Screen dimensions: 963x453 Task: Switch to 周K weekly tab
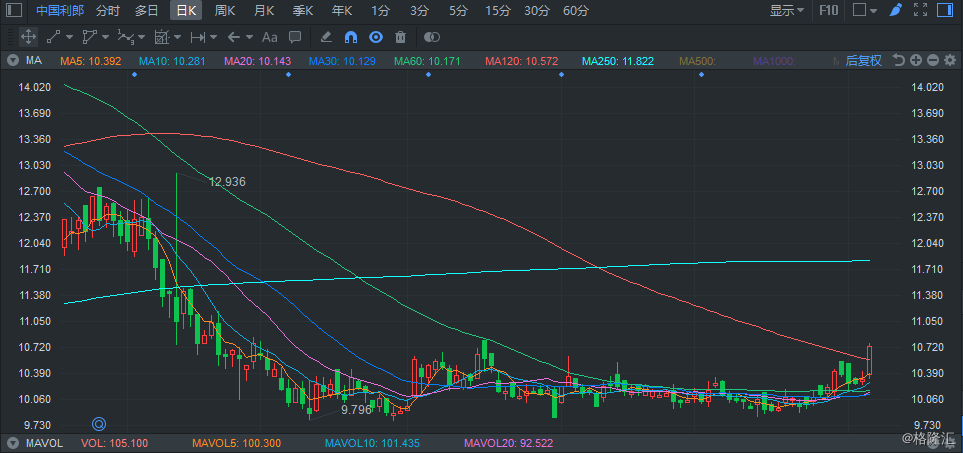(225, 10)
